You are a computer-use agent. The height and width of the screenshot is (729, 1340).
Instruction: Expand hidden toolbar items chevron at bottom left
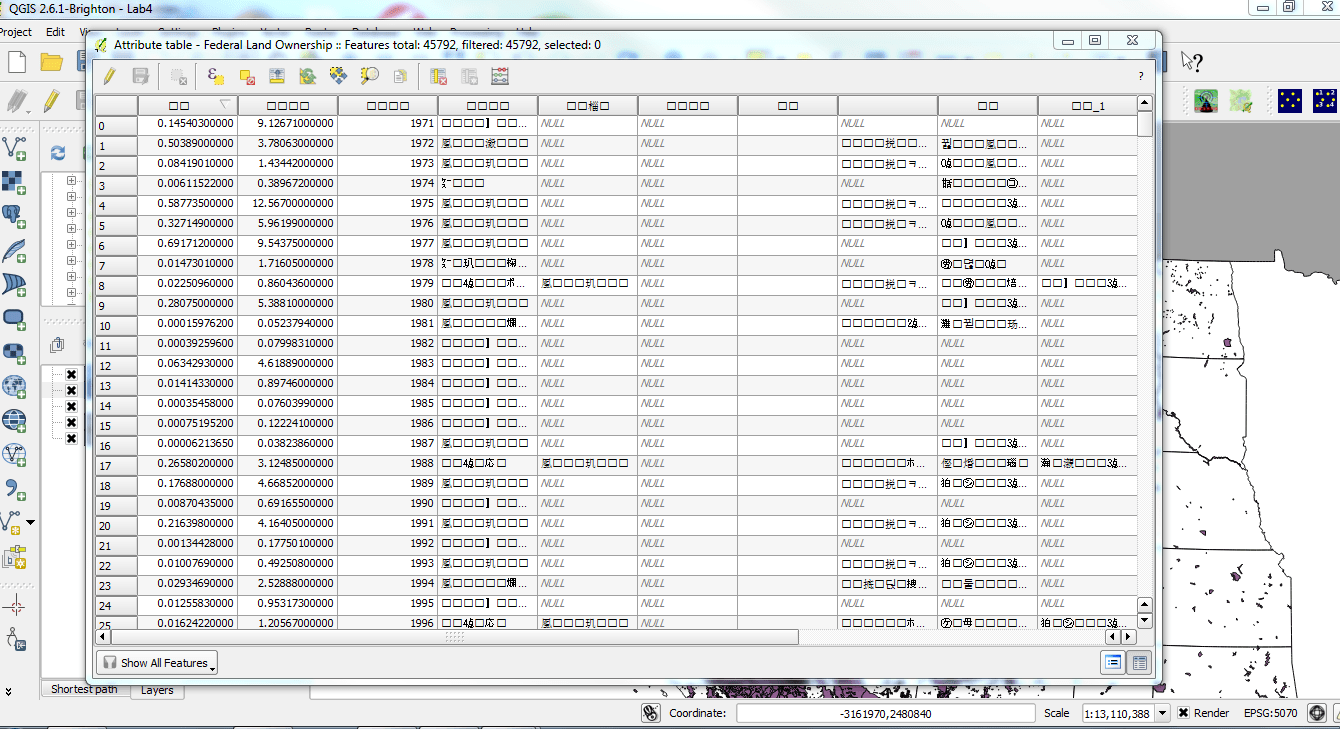pos(9,690)
